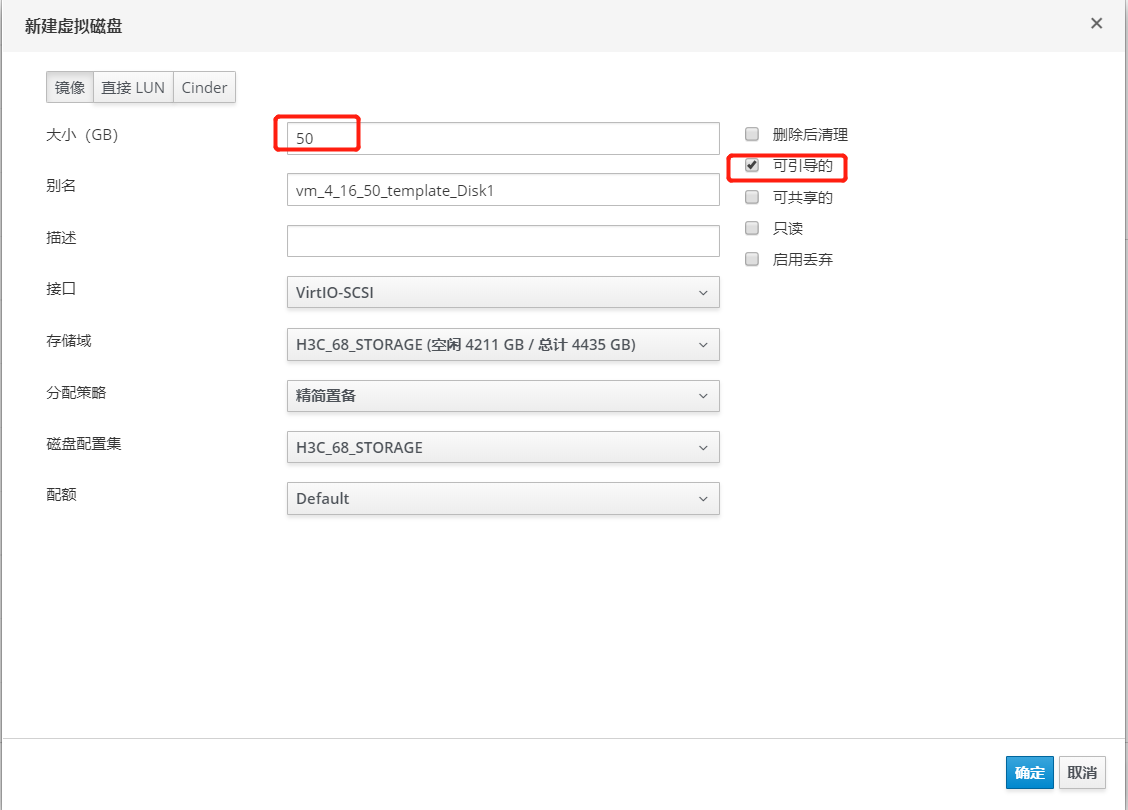The image size is (1128, 810).
Task: Switch to the 直接 LUN tab
Action: click(133, 88)
